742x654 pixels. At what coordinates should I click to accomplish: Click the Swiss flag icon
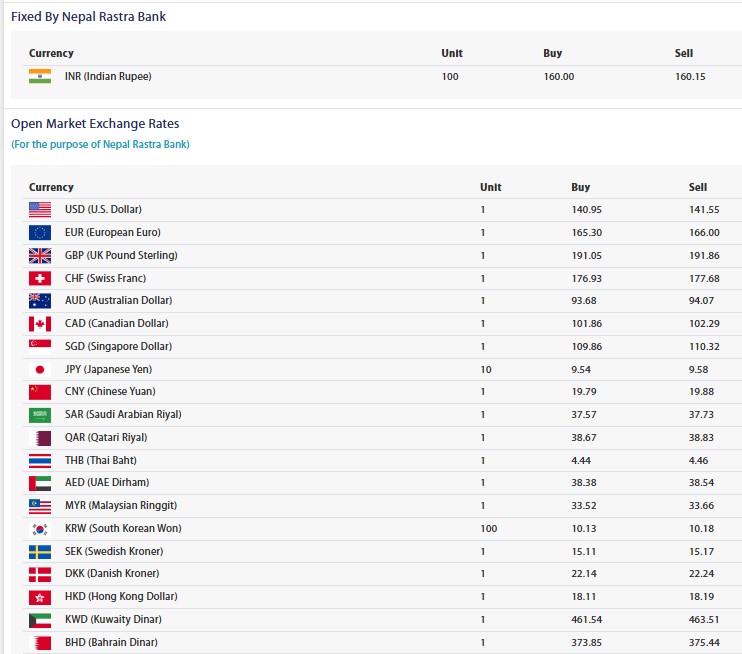point(40,279)
